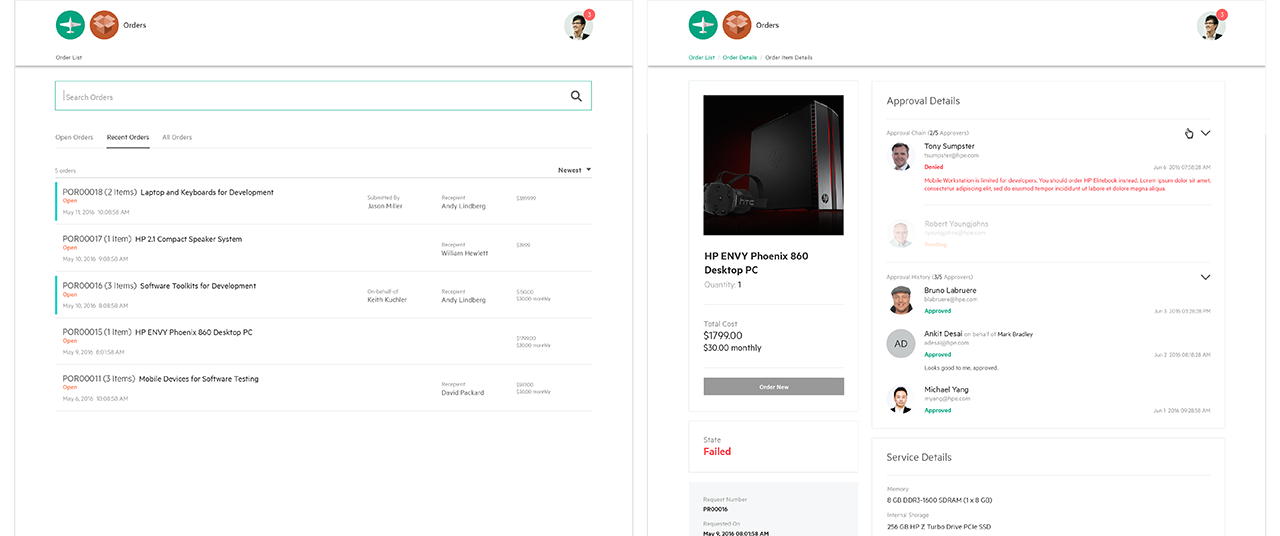The image size is (1280, 536).
Task: Click the red Denied status under Tony Sumpster
Action: (934, 167)
